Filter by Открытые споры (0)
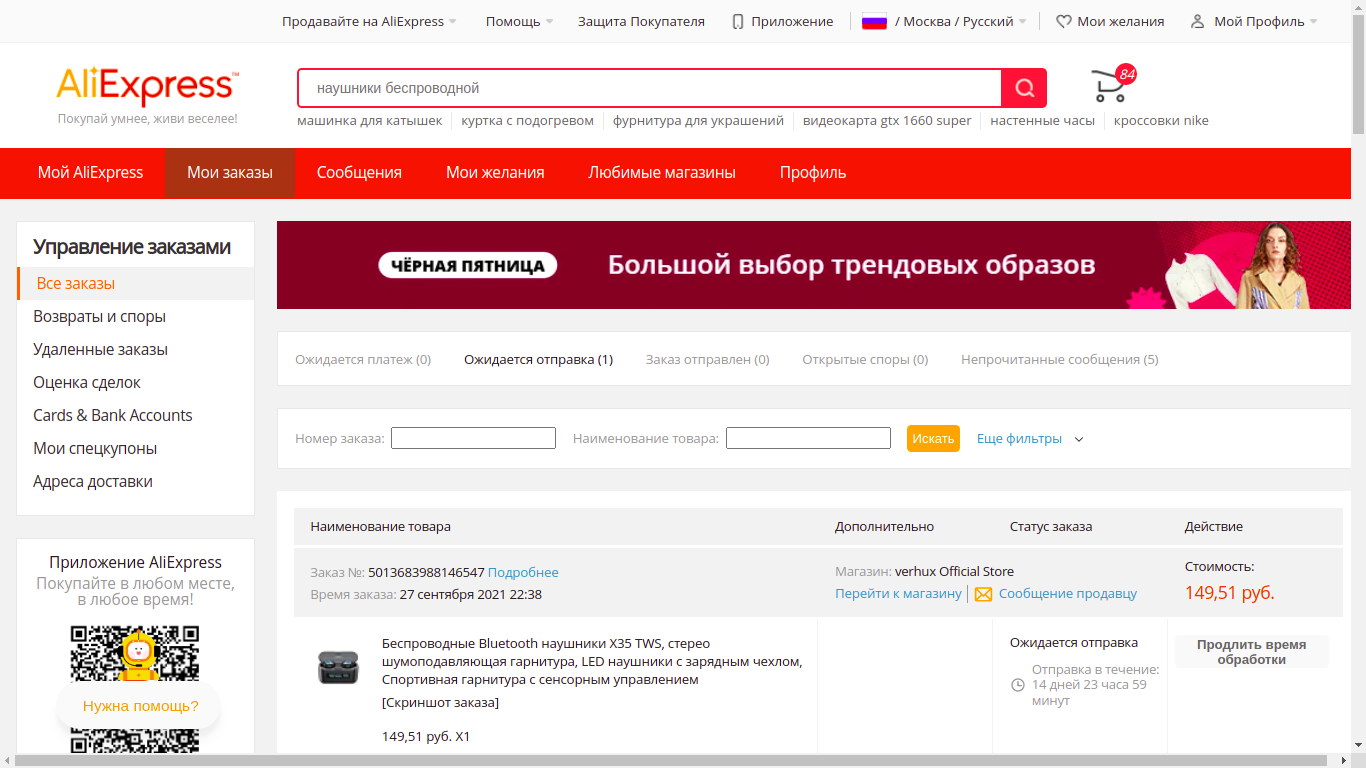 (x=865, y=359)
